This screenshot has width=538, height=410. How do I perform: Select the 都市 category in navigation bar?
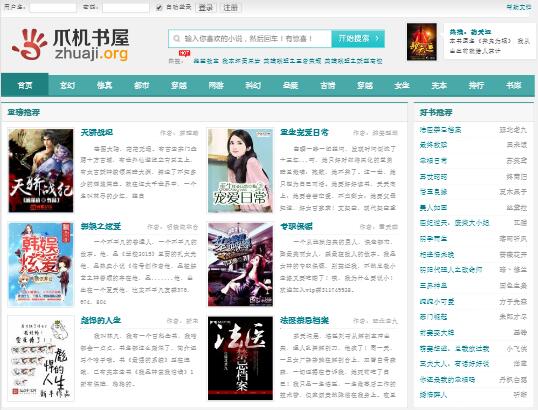[x=141, y=85]
